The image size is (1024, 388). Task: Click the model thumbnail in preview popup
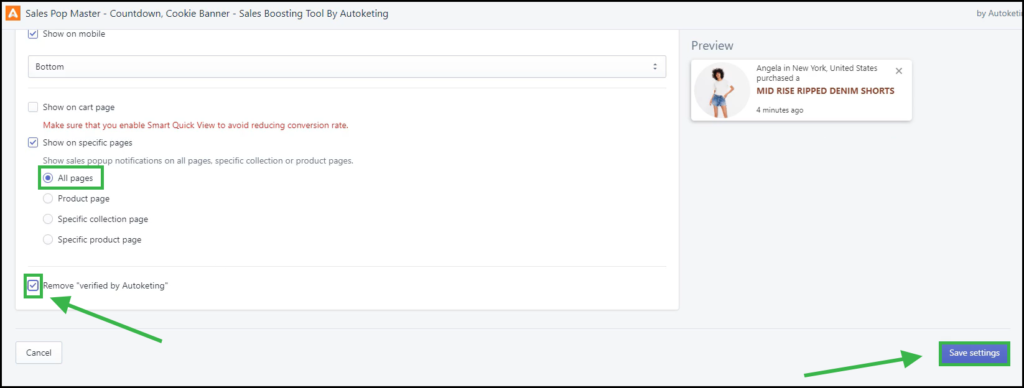[722, 90]
